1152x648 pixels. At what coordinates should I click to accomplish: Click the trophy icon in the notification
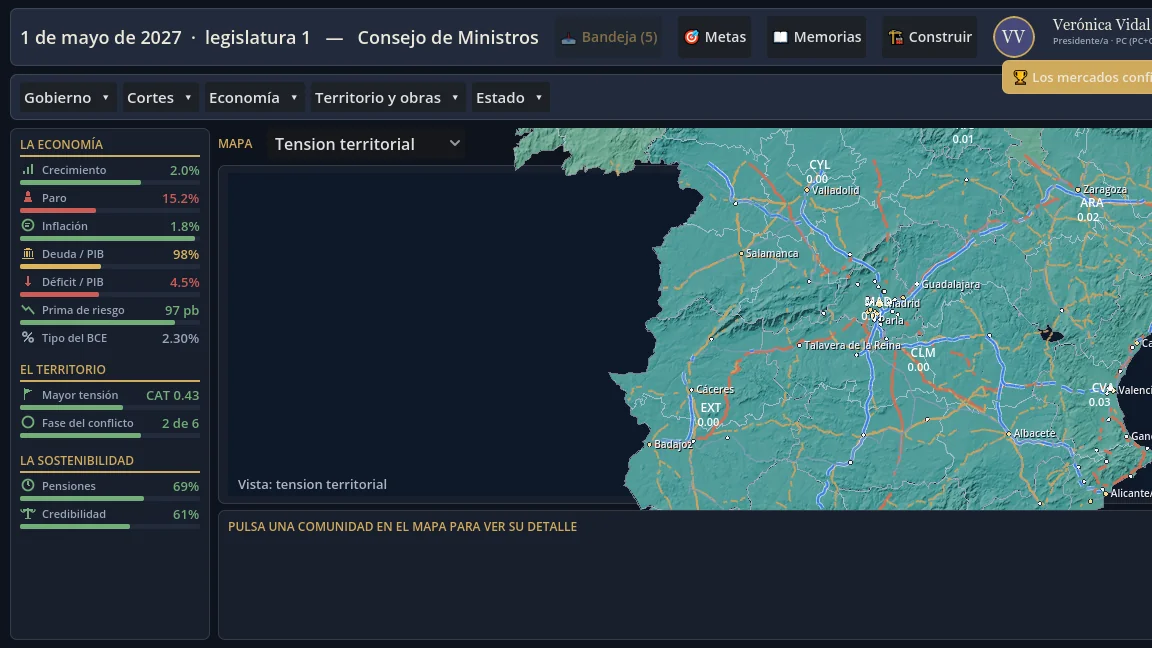pos(1020,77)
